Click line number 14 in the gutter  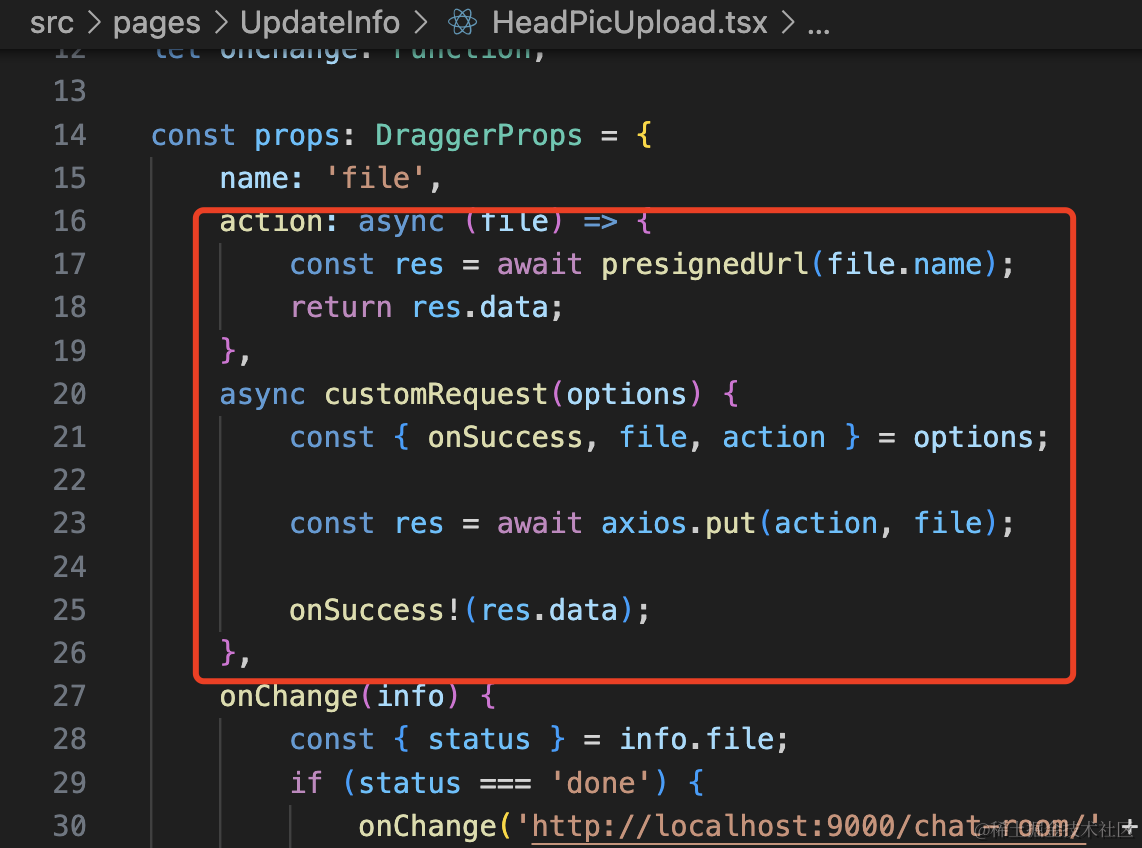click(x=69, y=135)
